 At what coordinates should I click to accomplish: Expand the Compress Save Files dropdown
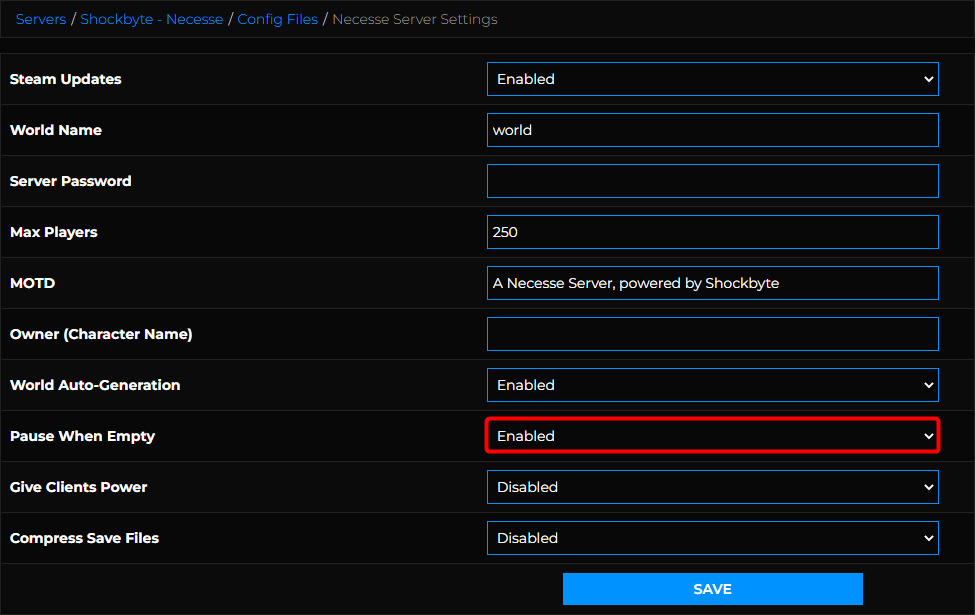[x=713, y=538]
